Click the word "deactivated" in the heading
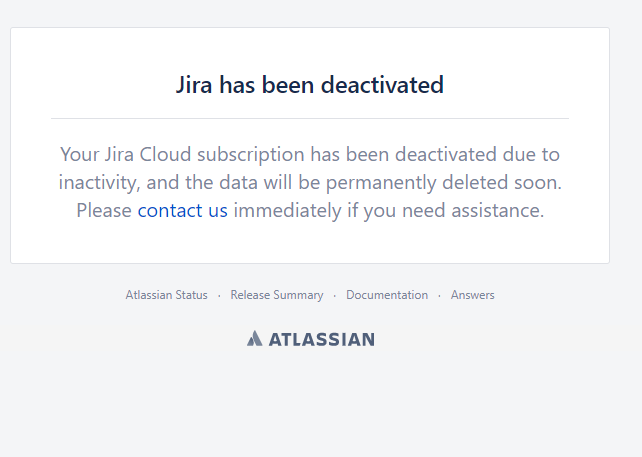The width and height of the screenshot is (642, 457). tap(382, 85)
